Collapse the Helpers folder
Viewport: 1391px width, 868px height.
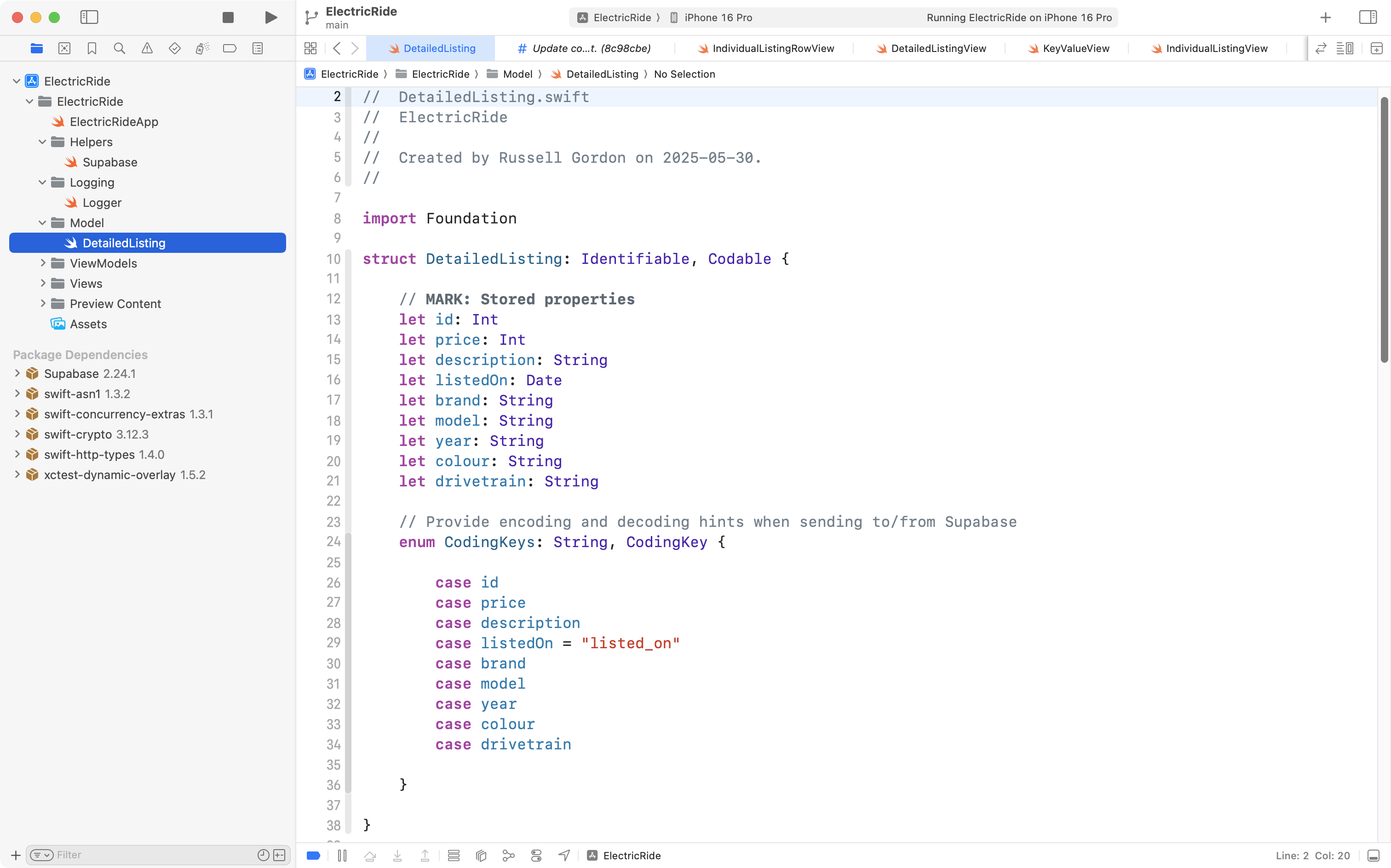42,142
